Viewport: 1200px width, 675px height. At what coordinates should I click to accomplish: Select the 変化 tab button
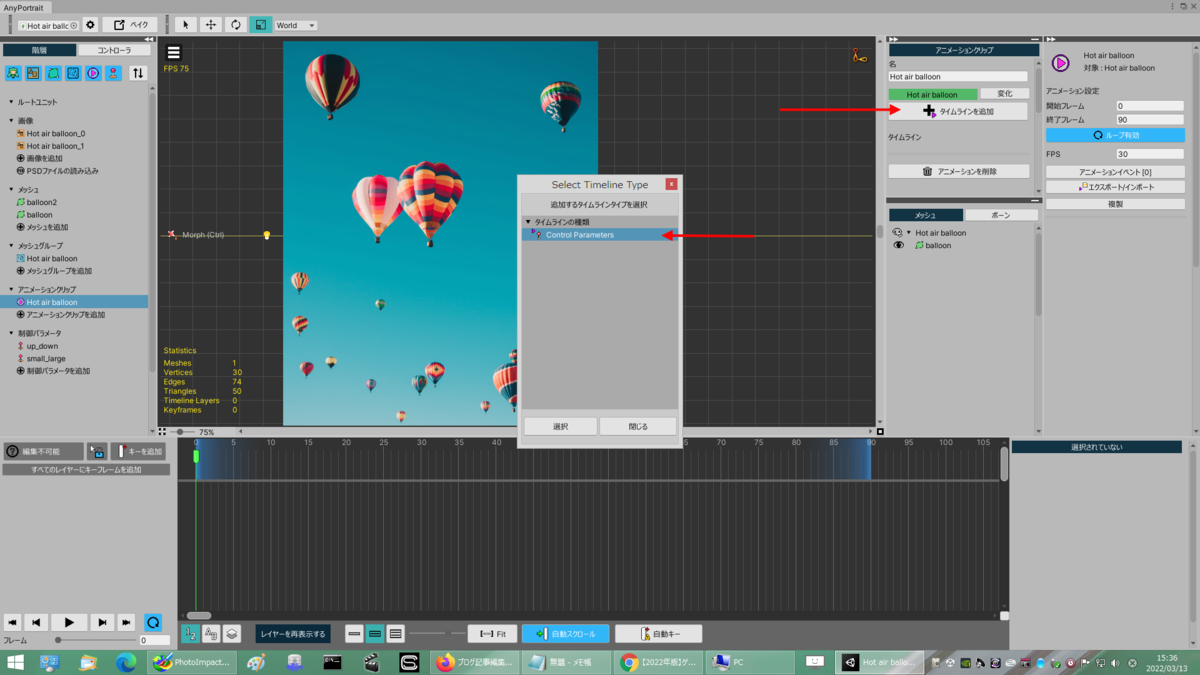[x=1004, y=94]
